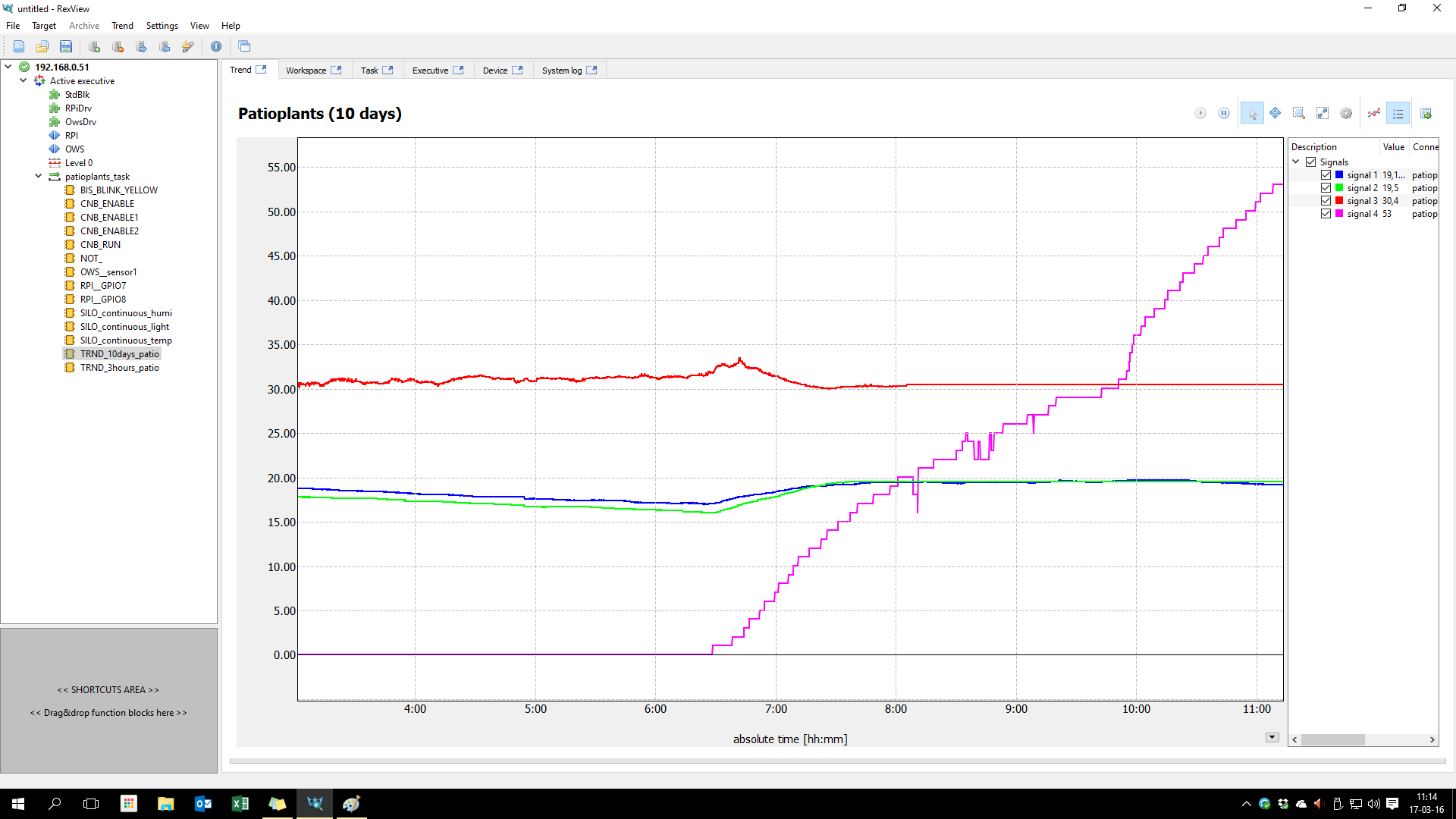The image size is (1456, 819).
Task: Click the play/resume trend button
Action: [x=1198, y=113]
